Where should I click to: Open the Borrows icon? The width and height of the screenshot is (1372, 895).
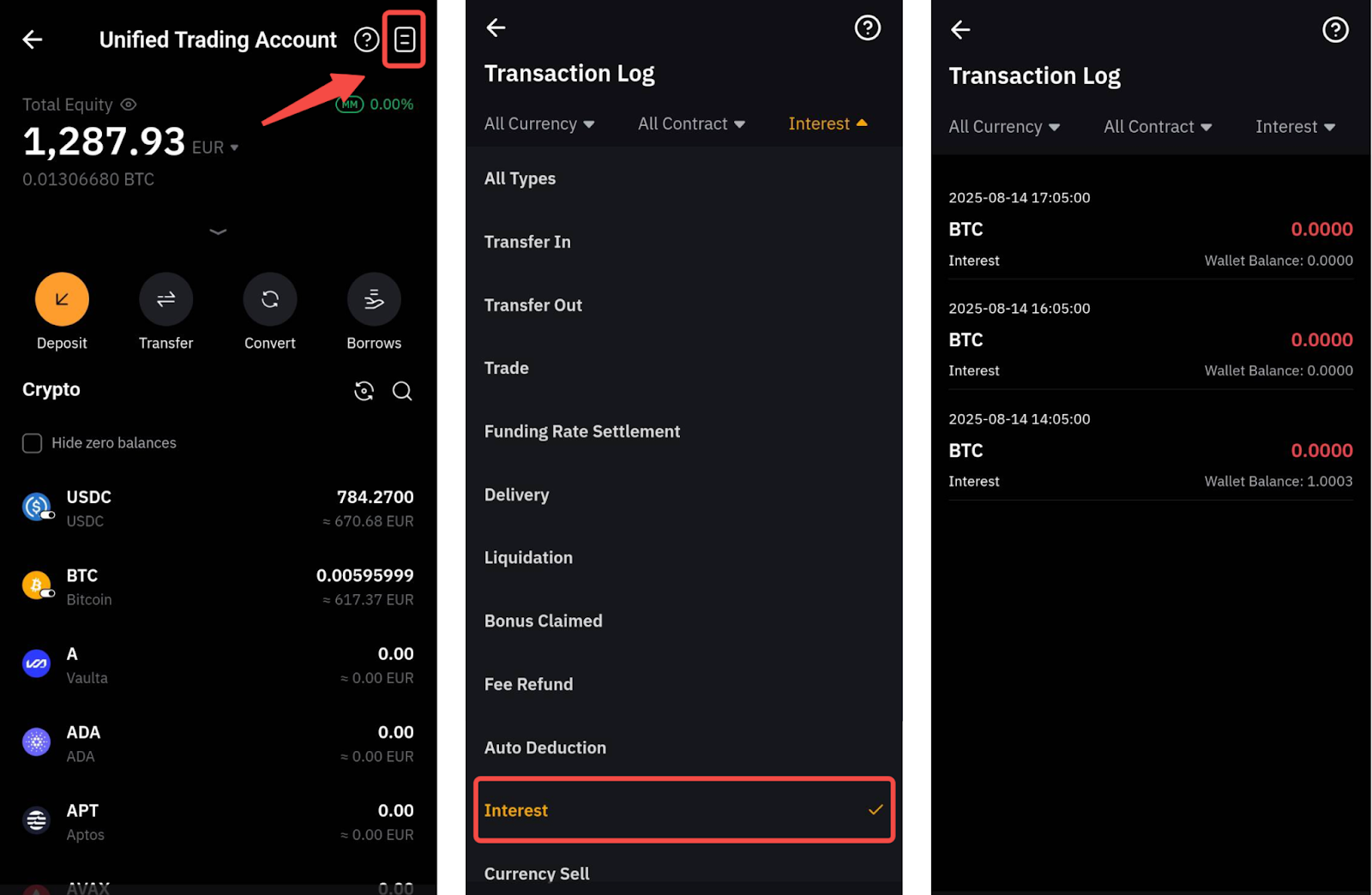[374, 299]
